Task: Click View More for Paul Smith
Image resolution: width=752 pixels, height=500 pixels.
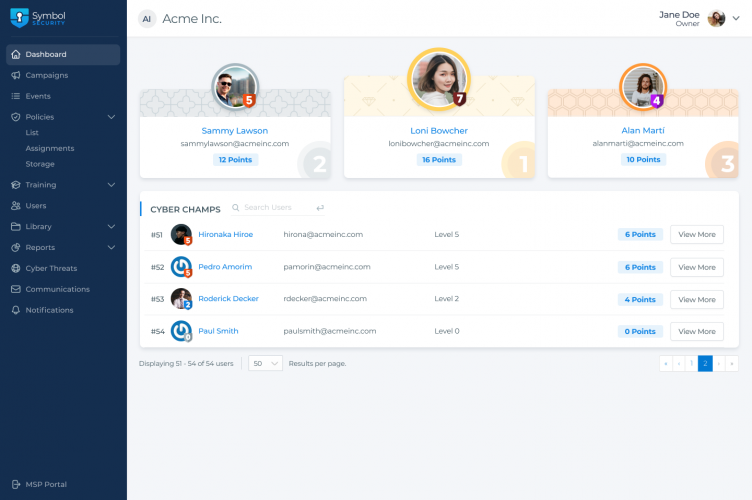Action: [x=697, y=331]
